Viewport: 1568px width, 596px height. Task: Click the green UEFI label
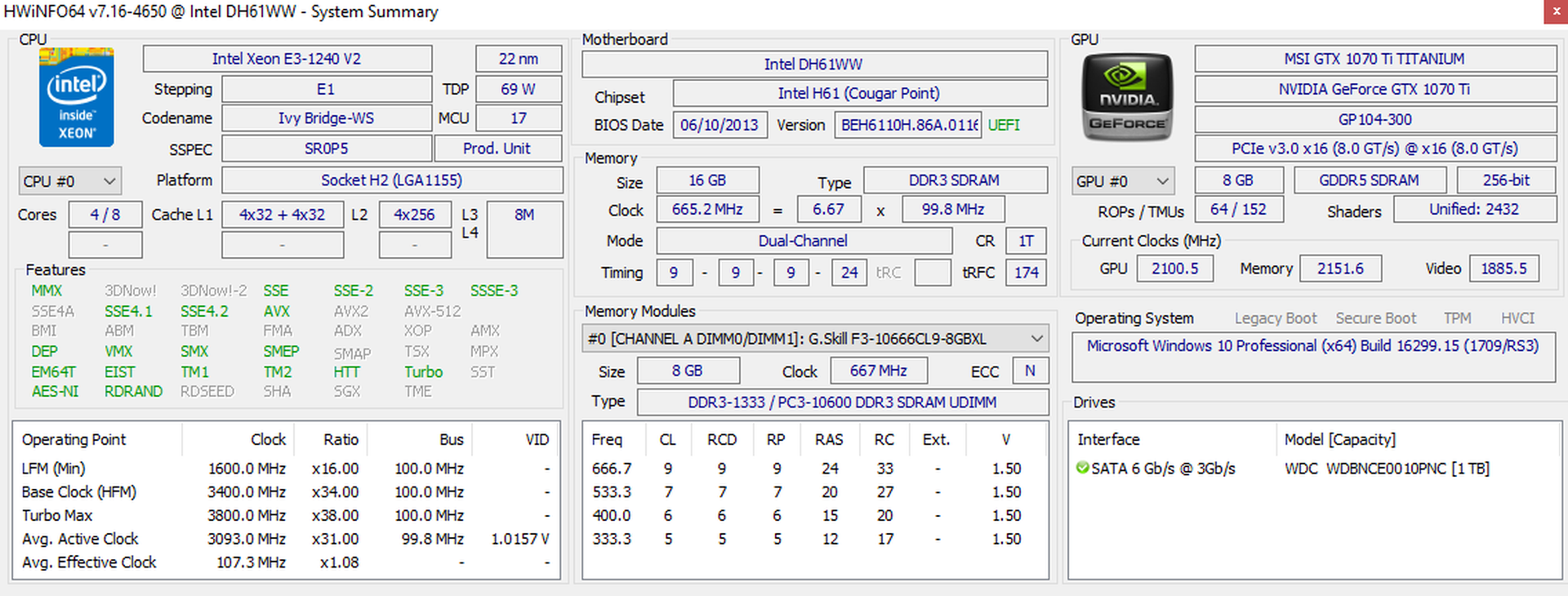coord(1004,125)
